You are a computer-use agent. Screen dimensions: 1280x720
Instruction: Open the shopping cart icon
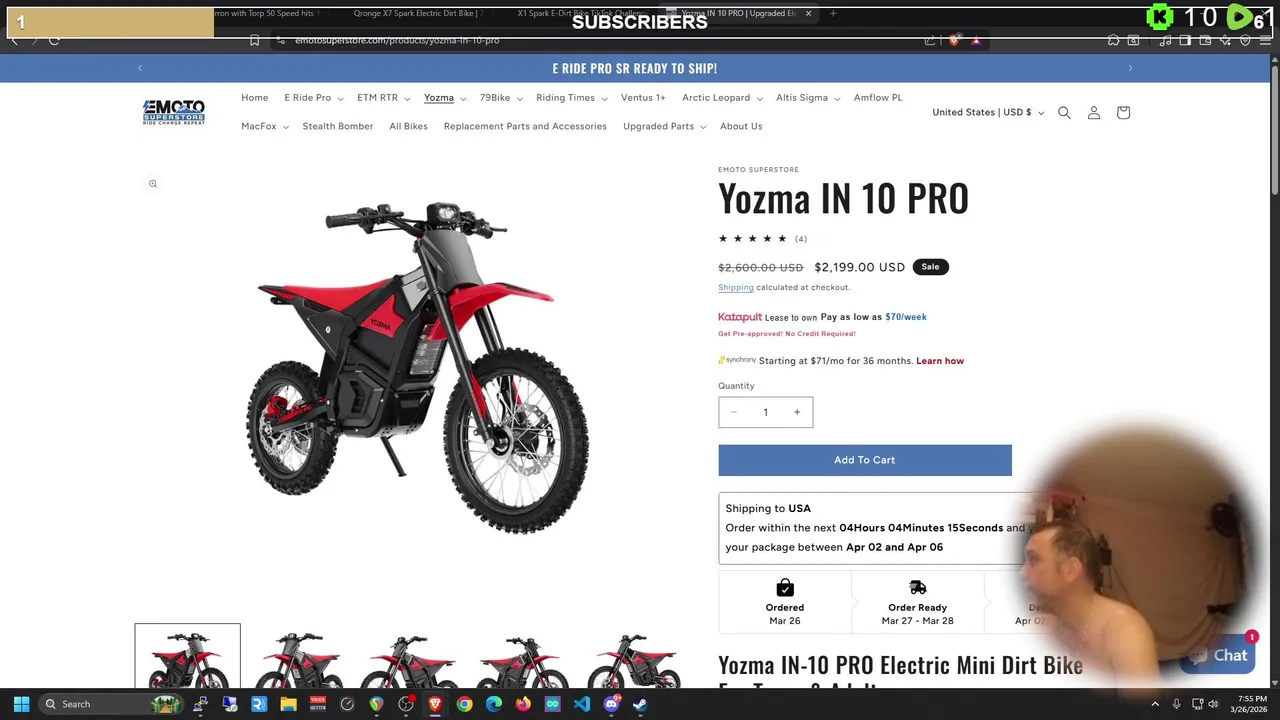pyautogui.click(x=1123, y=113)
